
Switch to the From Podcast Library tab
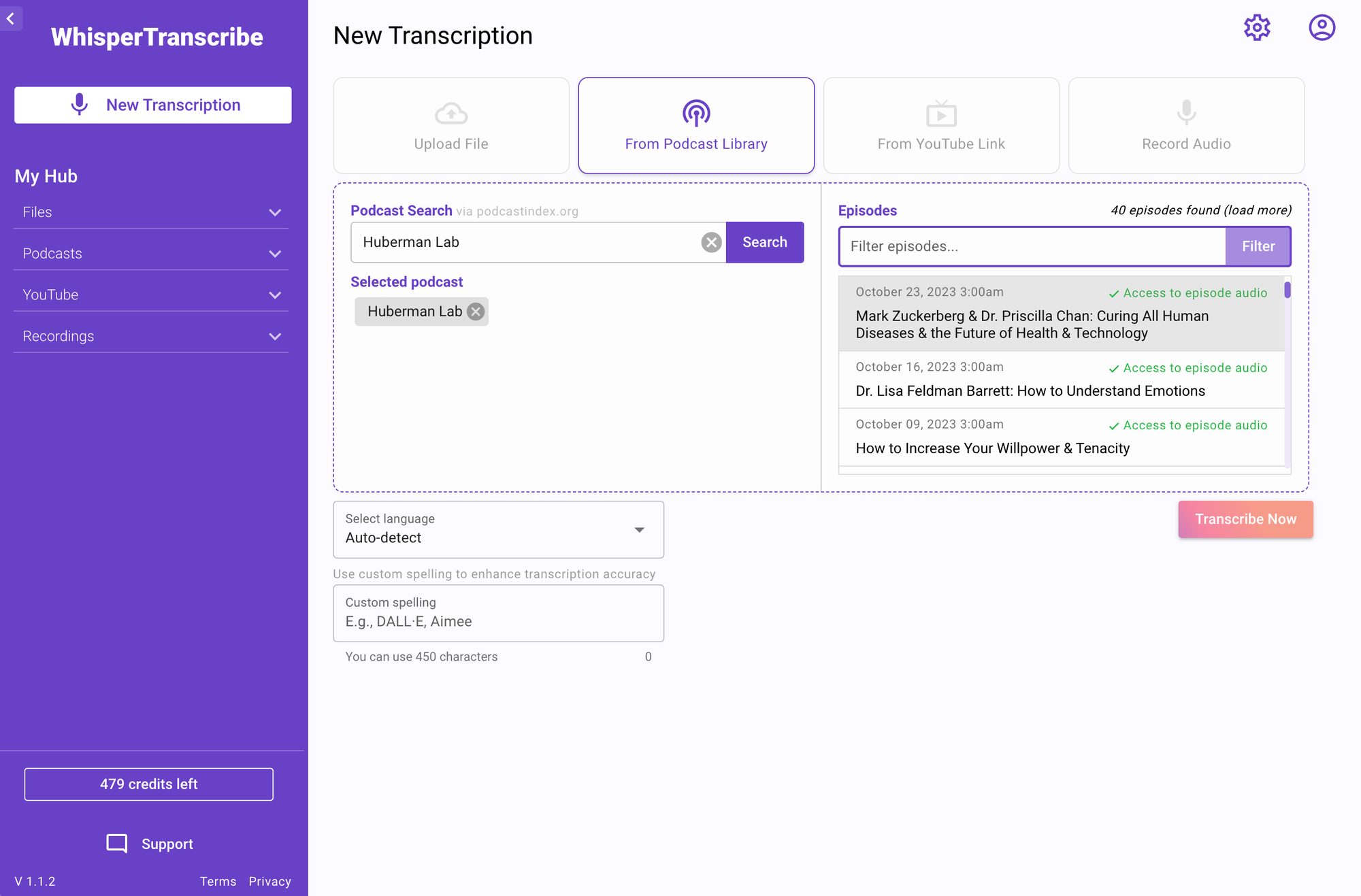tap(696, 125)
